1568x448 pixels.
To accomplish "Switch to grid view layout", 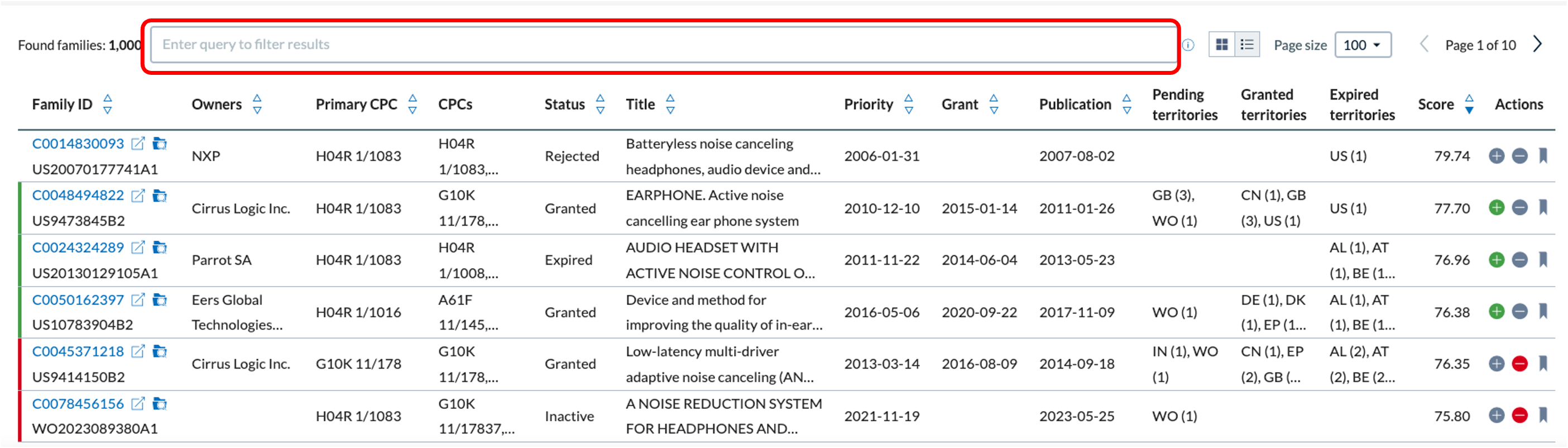I will click(x=1221, y=45).
